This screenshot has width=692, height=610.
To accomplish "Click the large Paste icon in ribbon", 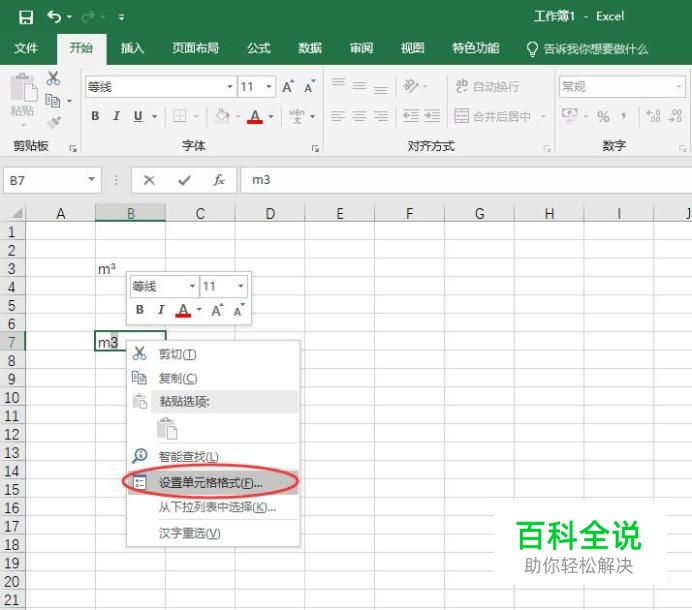I will coord(23,88).
